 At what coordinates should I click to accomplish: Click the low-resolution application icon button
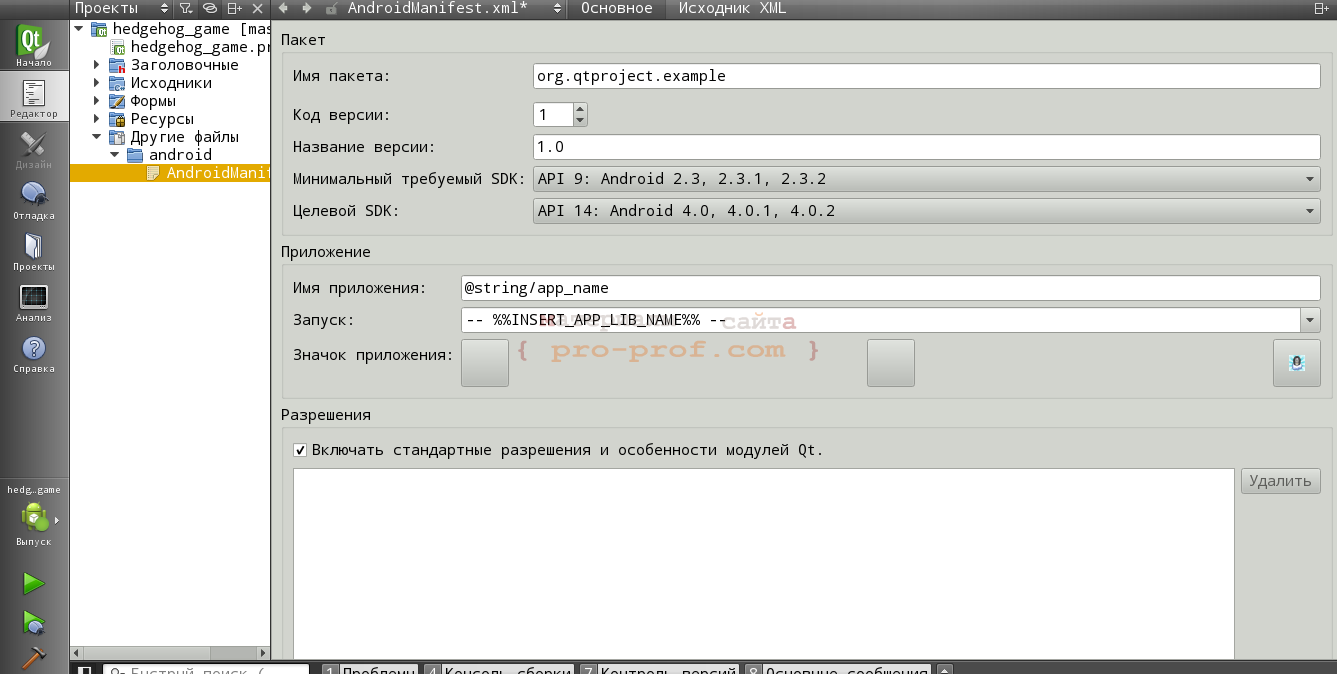pyautogui.click(x=485, y=362)
